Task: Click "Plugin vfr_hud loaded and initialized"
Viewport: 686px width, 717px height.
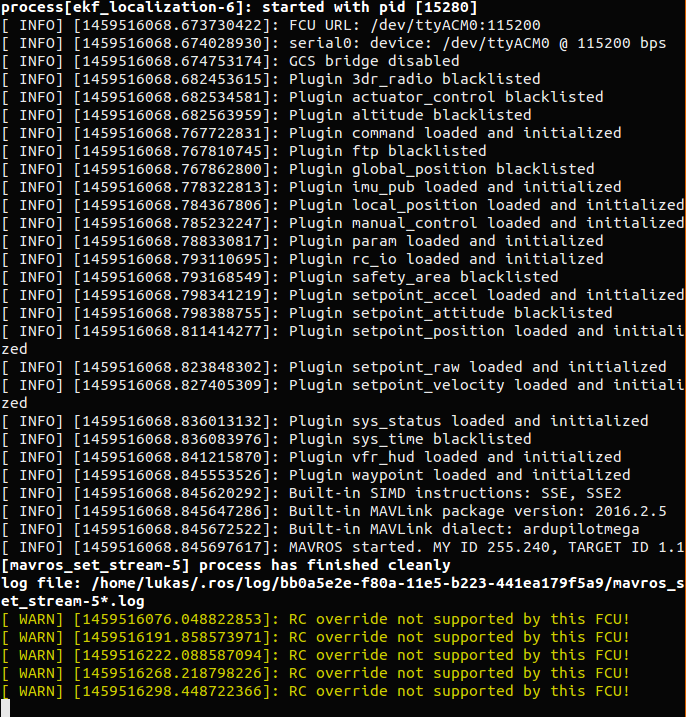Action: point(455,457)
